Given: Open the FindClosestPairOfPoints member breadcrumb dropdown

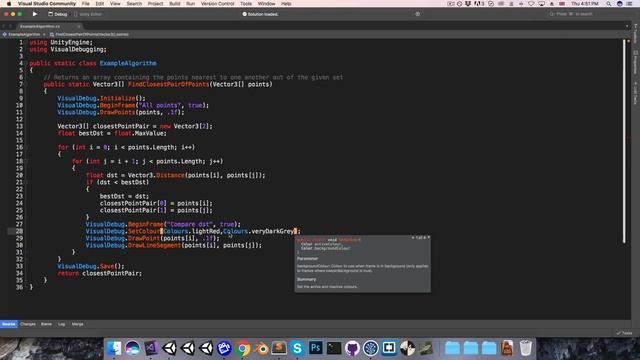Looking at the screenshot, I should [89, 35].
